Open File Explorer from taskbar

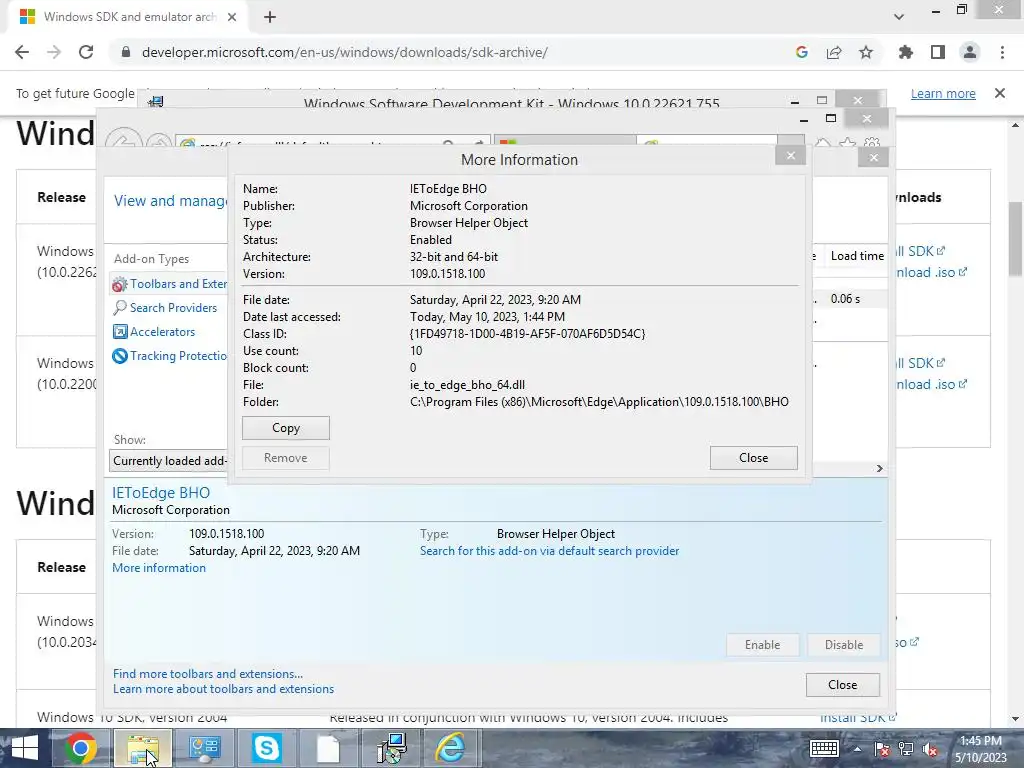click(x=143, y=748)
